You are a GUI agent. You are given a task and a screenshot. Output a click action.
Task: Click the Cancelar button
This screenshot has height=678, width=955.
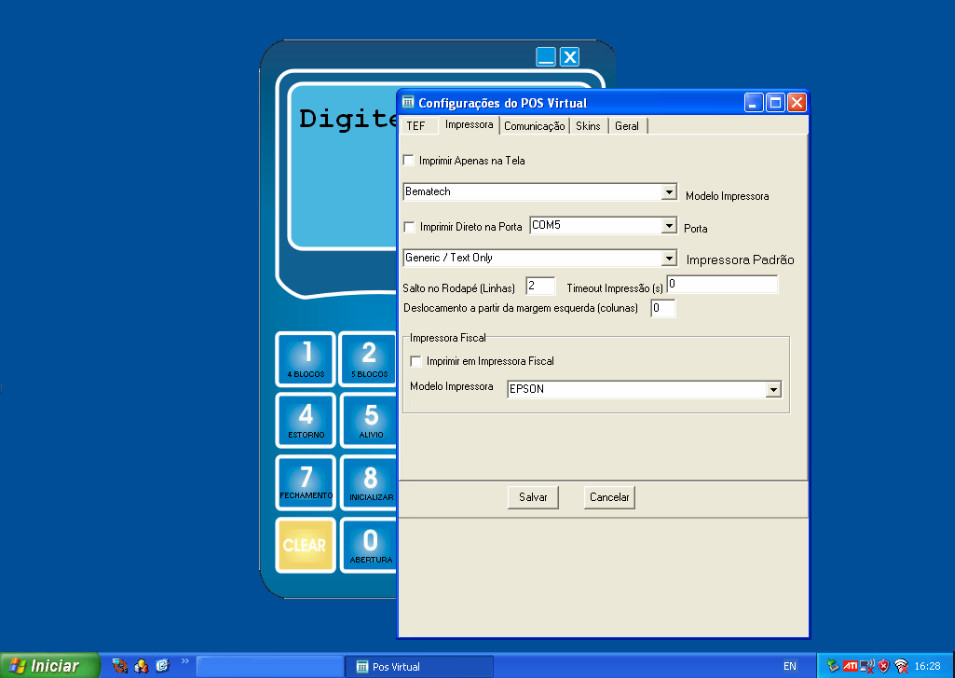[609, 497]
